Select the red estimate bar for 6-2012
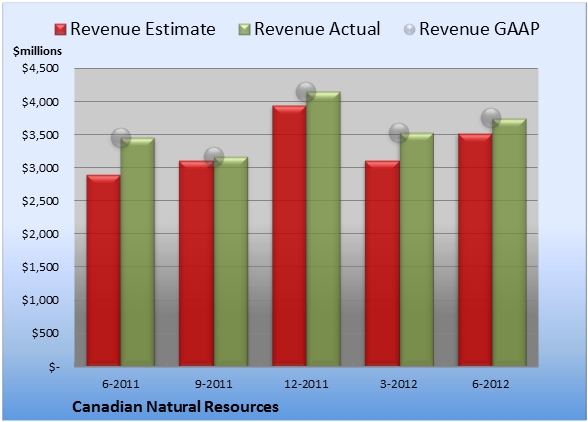The width and height of the screenshot is (588, 422). coord(475,250)
